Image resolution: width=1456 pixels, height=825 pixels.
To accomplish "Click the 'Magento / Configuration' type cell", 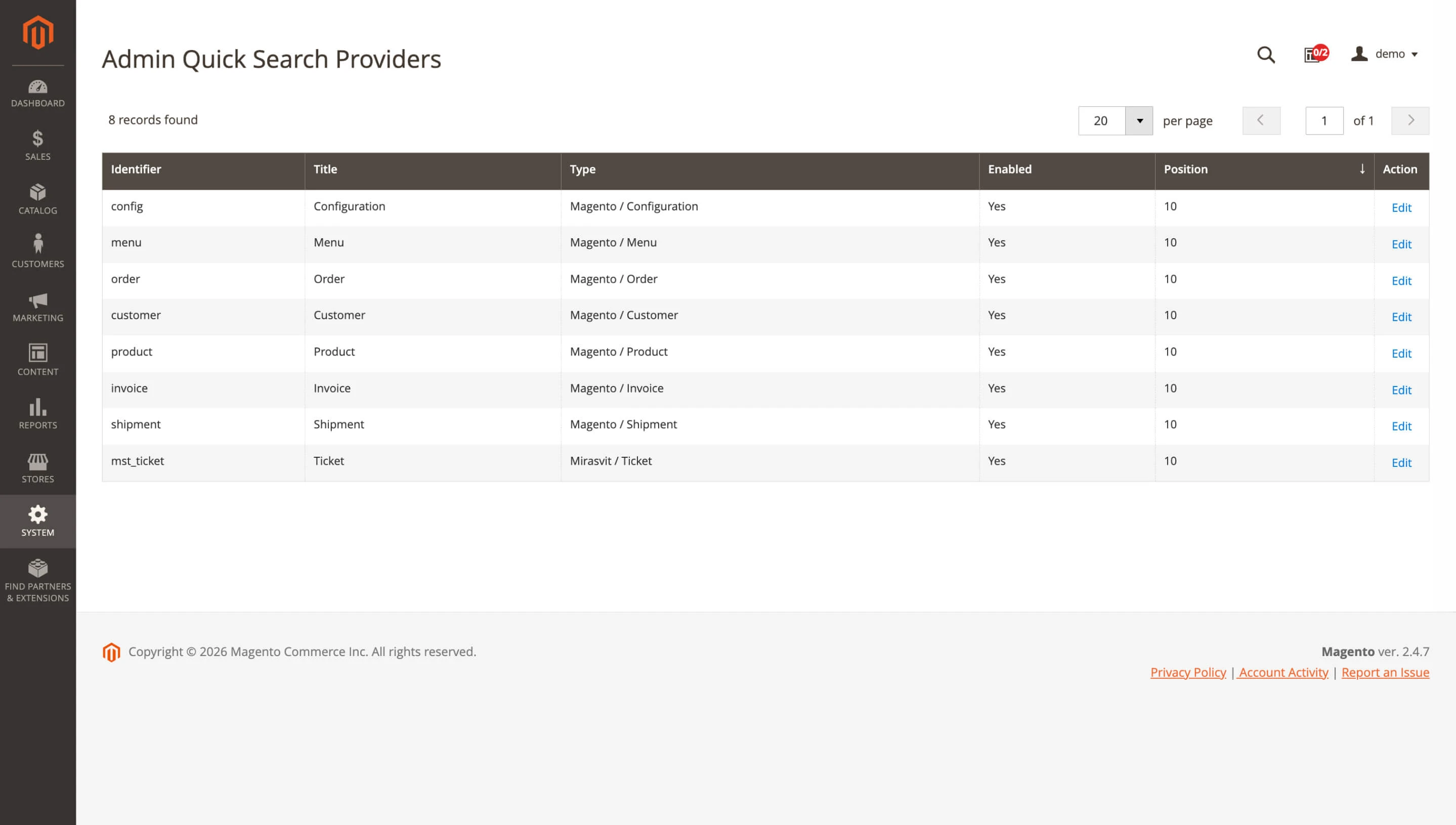I will point(770,207).
